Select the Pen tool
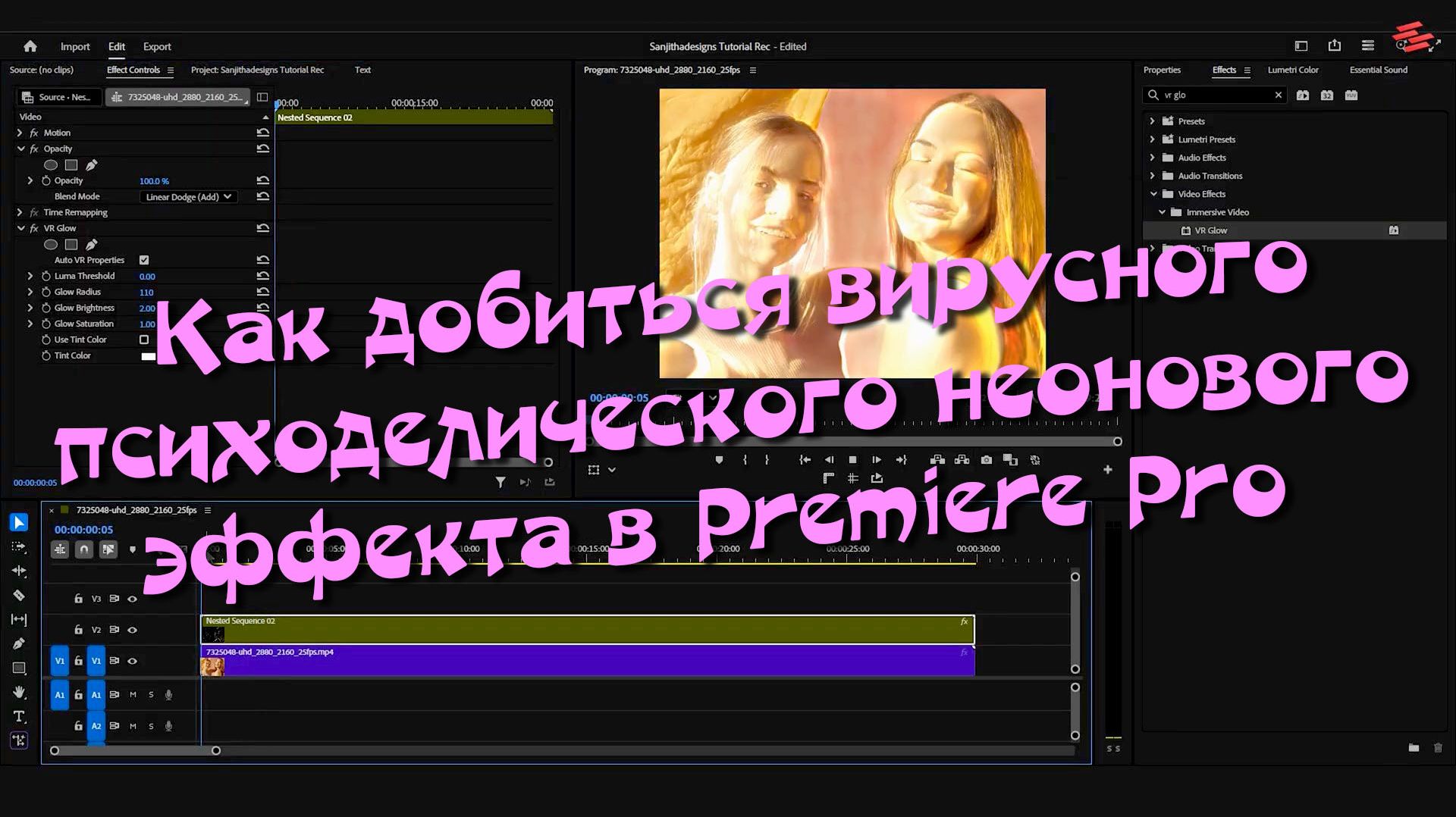 point(19,643)
